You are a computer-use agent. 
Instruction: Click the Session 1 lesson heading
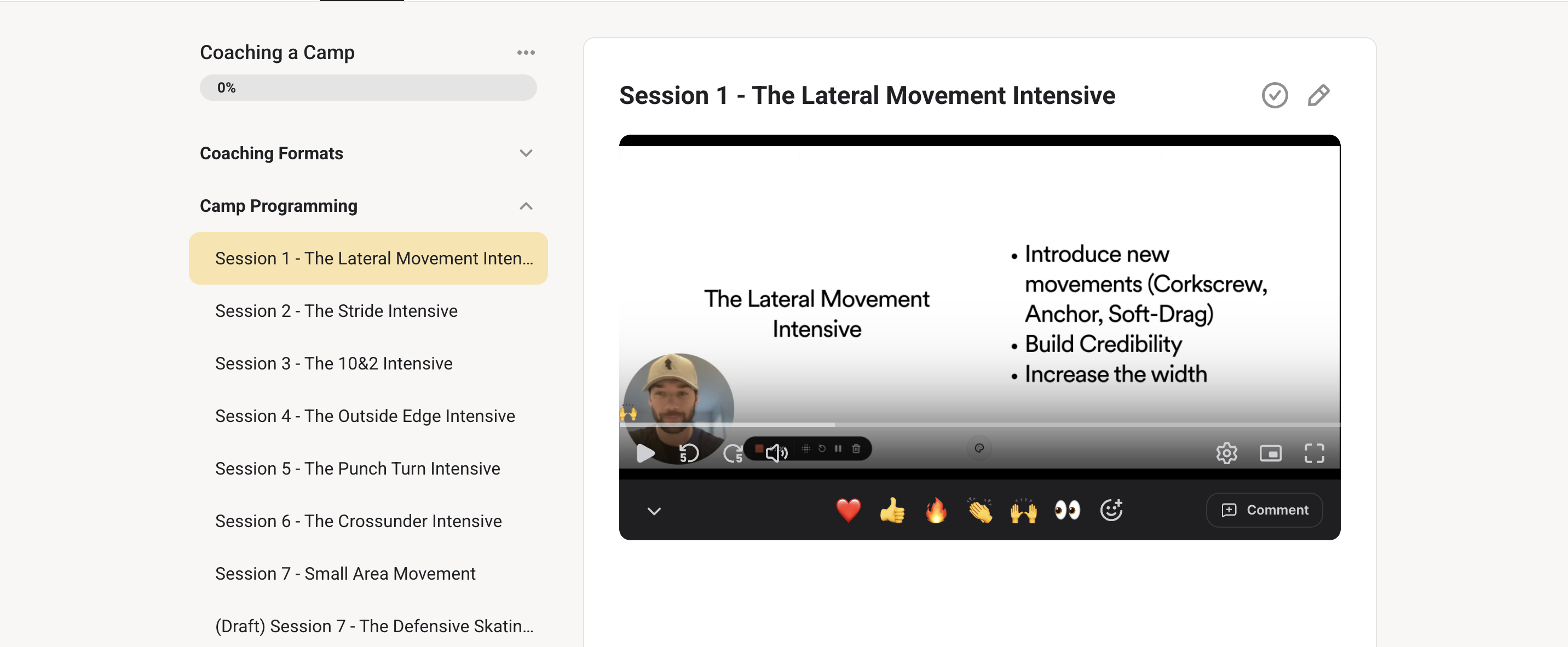867,96
